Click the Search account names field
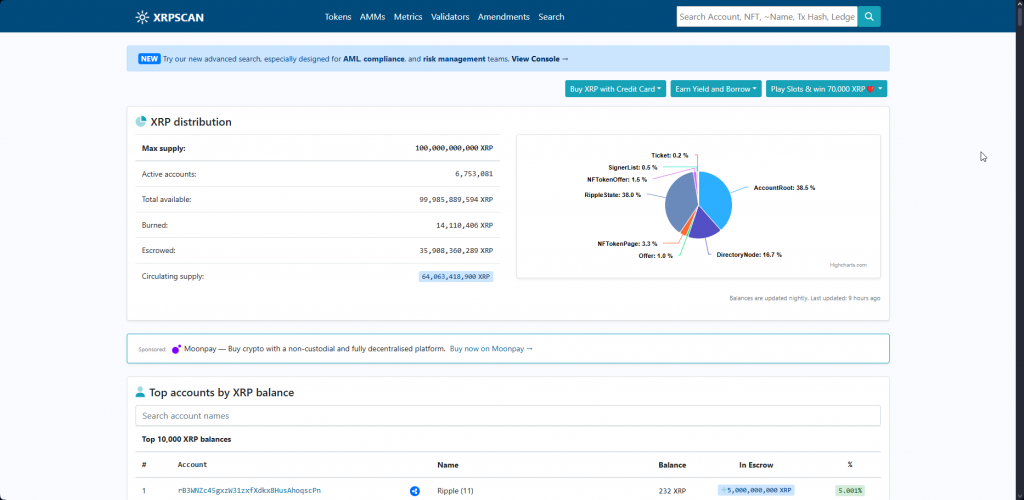This screenshot has height=500, width=1024. (507, 416)
